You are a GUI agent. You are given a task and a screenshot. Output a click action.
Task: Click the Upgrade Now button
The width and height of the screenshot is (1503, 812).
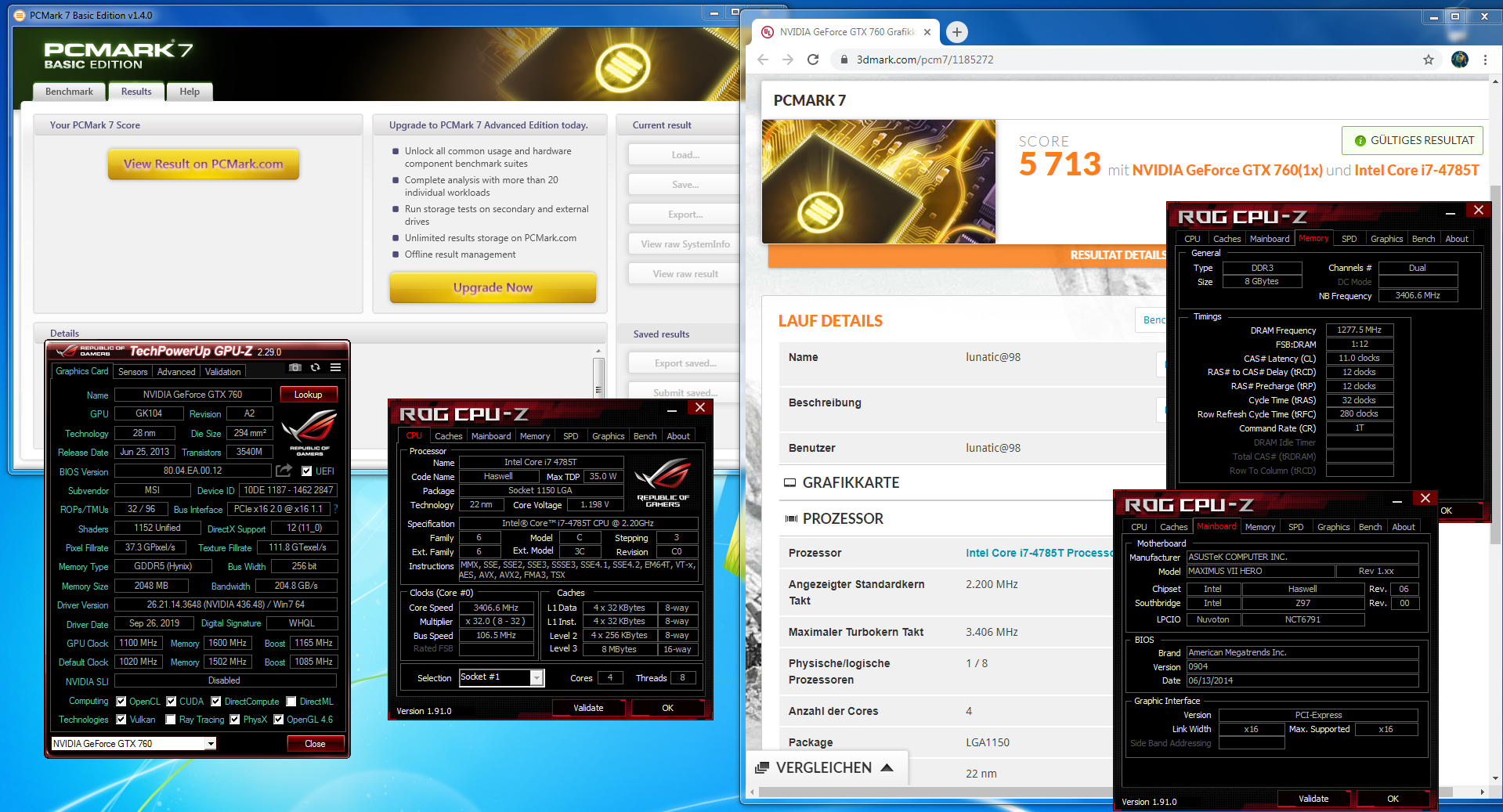493,287
